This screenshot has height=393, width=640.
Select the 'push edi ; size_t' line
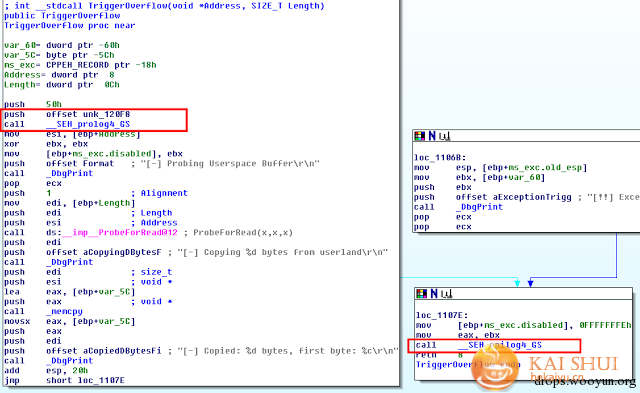88,272
